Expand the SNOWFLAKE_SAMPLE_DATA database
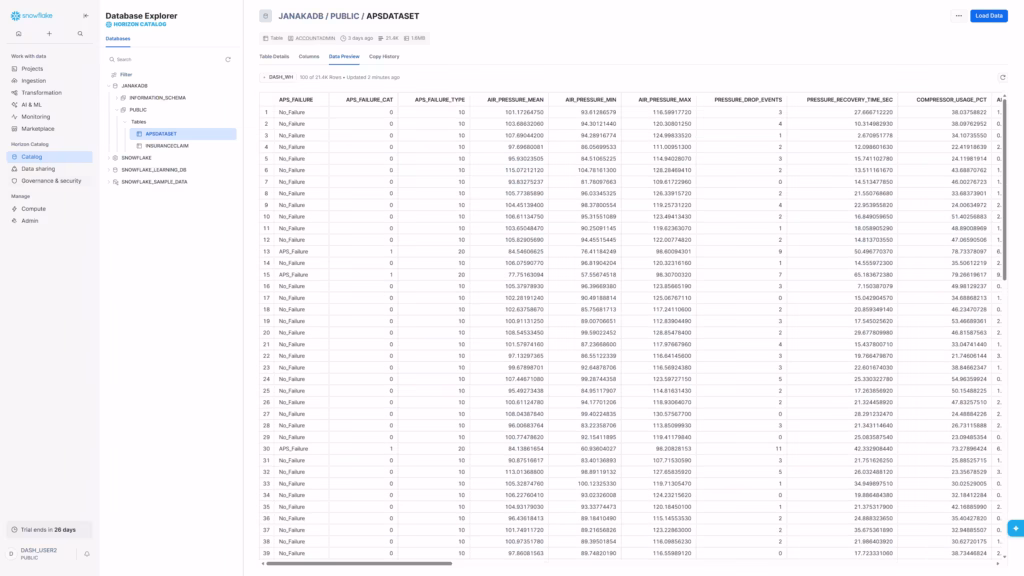This screenshot has width=1024, height=576. coord(109,182)
